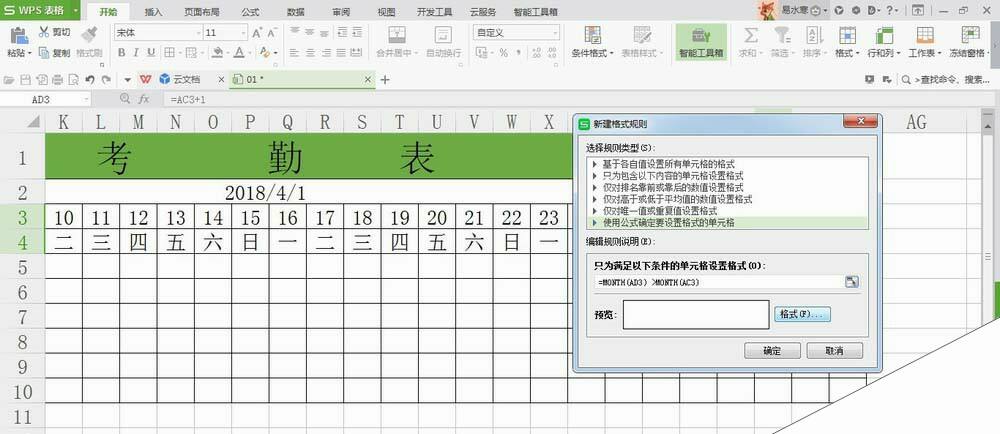Click the fx insert function icon

[x=144, y=99]
